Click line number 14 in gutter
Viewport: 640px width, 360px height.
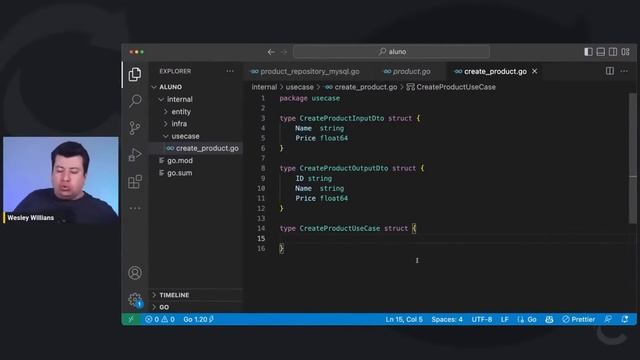pyautogui.click(x=261, y=228)
